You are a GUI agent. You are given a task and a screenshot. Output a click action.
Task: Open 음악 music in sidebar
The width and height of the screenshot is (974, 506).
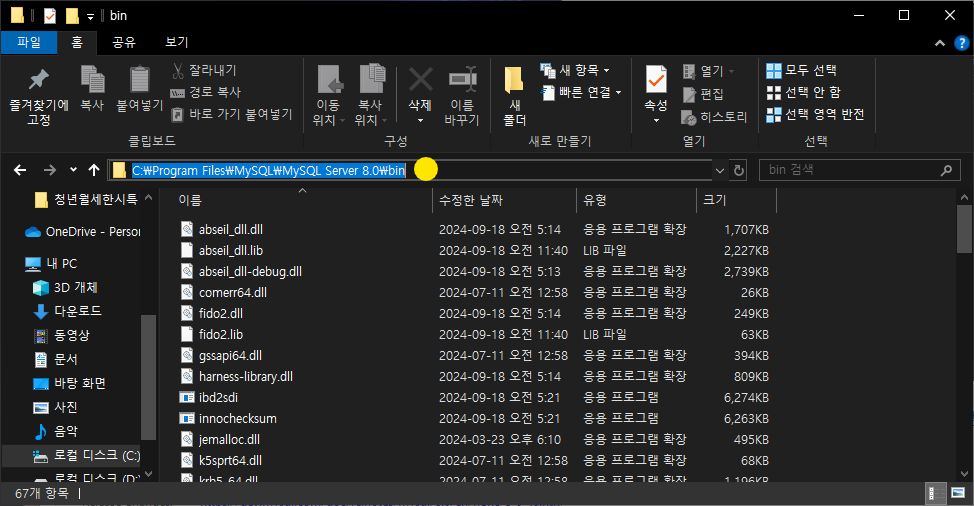(x=55, y=431)
